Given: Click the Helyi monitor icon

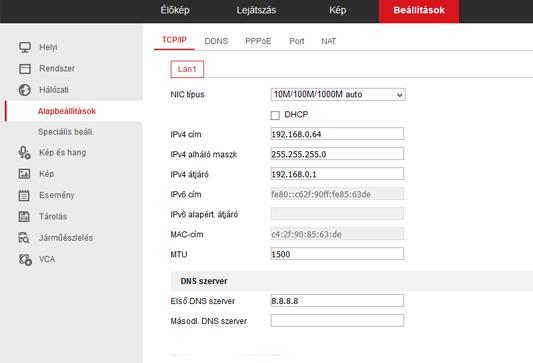Looking at the screenshot, I should 24,47.
